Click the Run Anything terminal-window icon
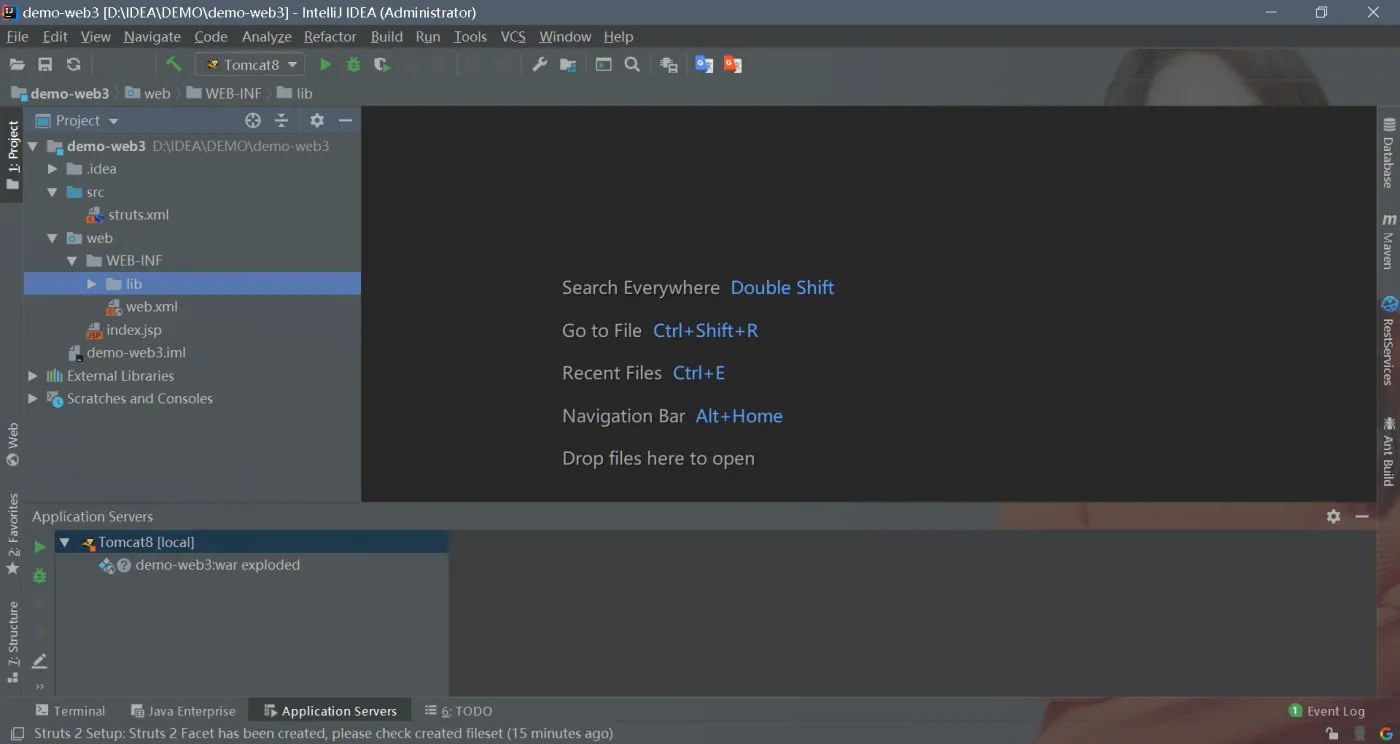 point(603,64)
